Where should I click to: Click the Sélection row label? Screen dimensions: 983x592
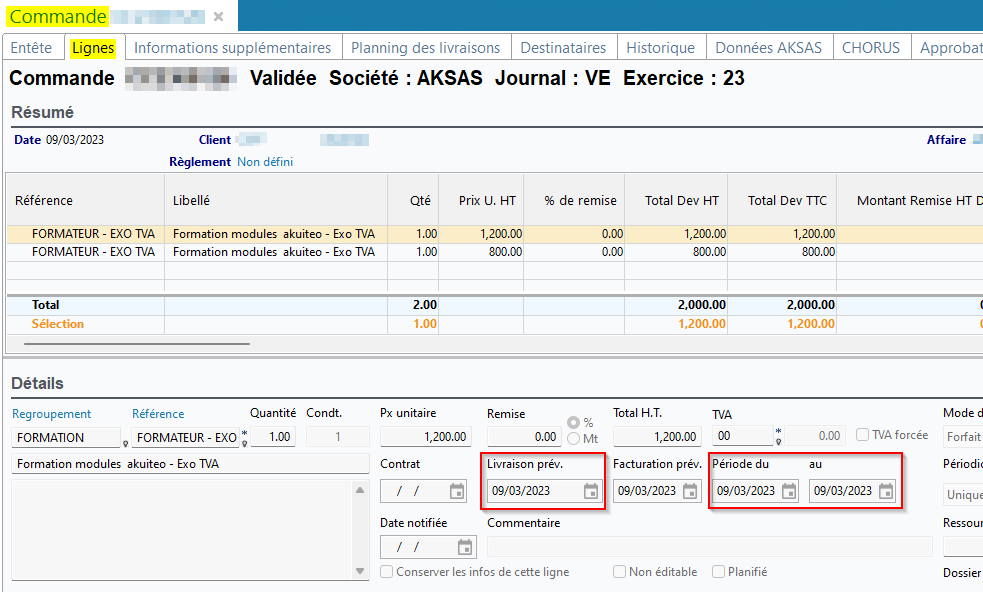tap(58, 324)
